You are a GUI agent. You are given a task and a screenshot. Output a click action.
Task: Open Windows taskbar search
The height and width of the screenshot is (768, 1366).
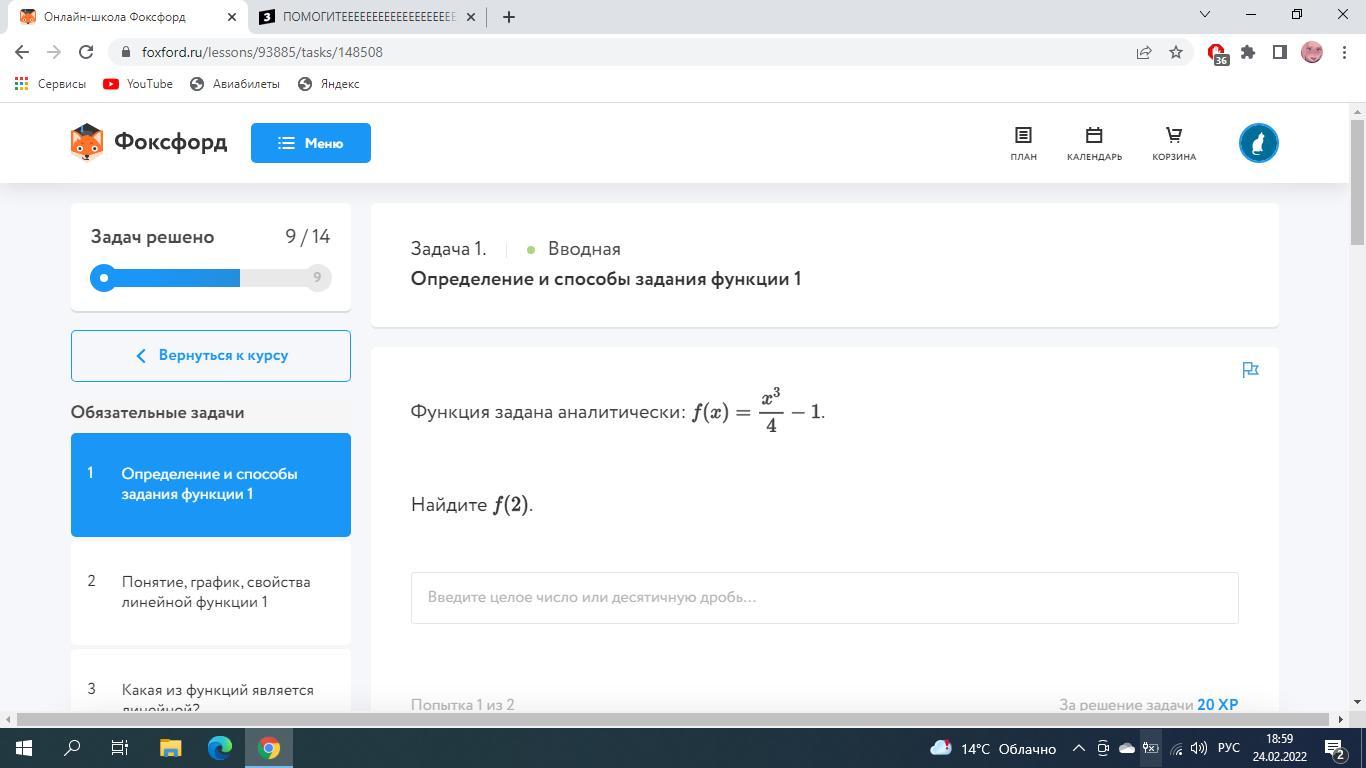(x=72, y=748)
